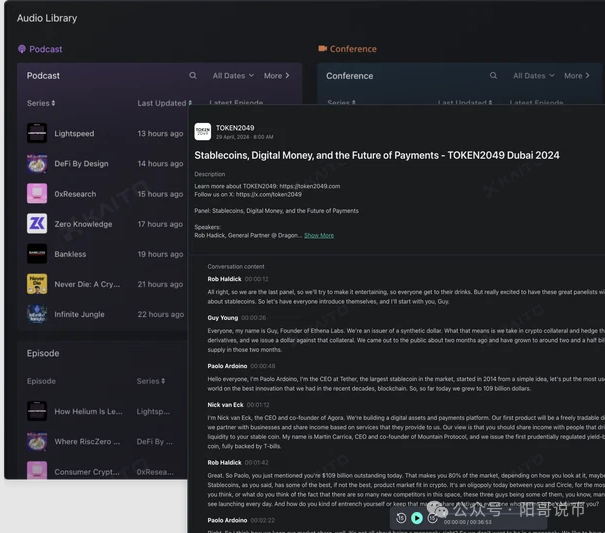This screenshot has width=605, height=533.
Task: Jump to Paolo Ardoino 00:00:48 timestamp
Action: point(263,366)
